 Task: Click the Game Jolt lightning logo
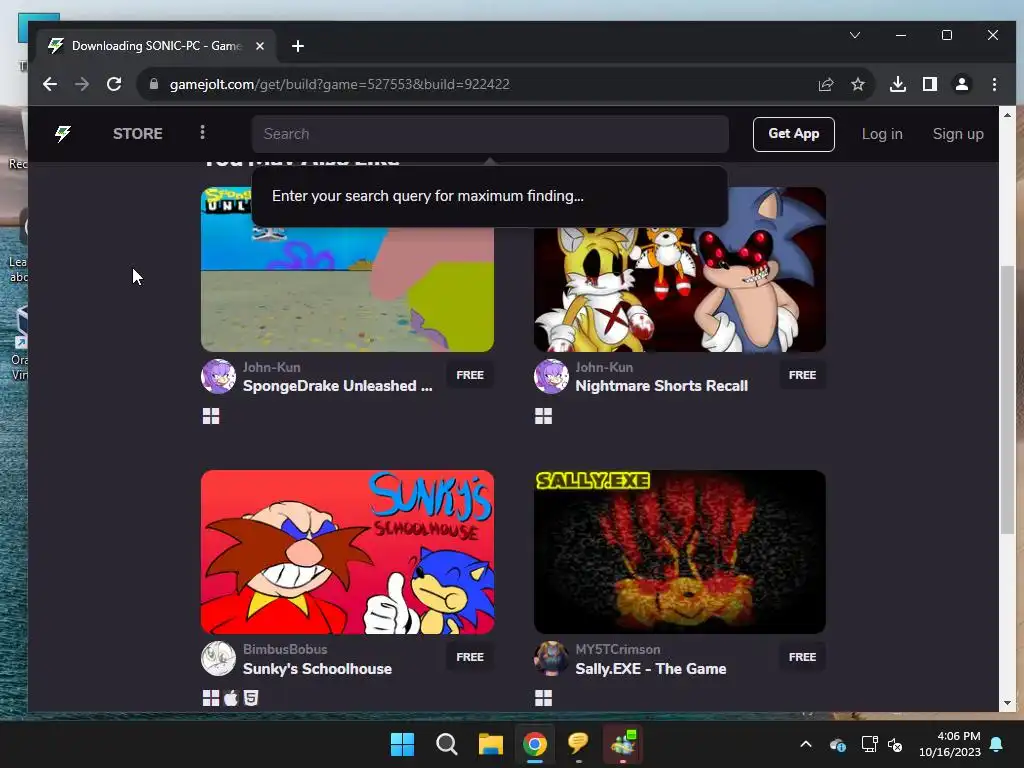point(63,134)
